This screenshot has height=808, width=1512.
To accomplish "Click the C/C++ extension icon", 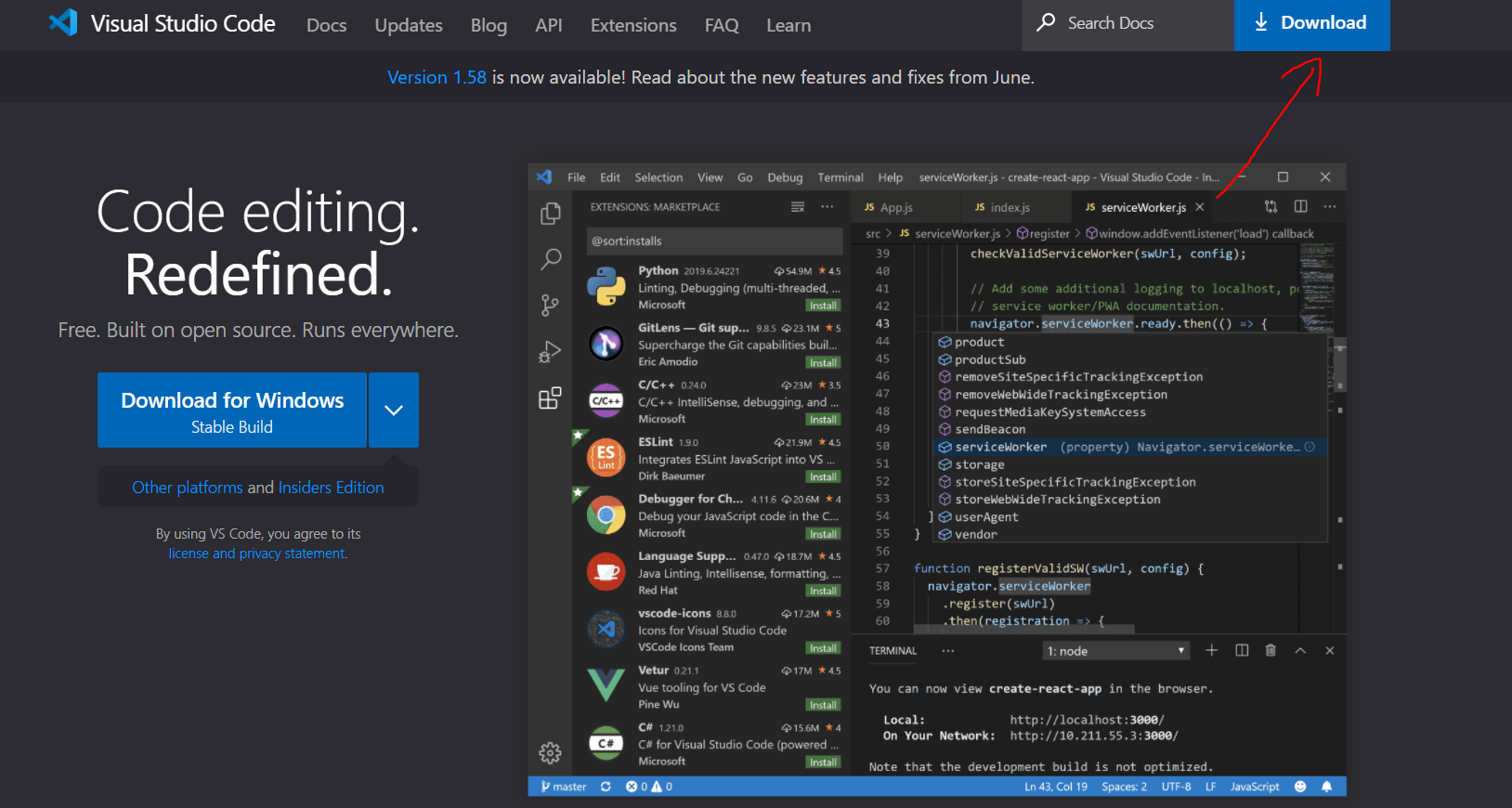I will pyautogui.click(x=606, y=401).
